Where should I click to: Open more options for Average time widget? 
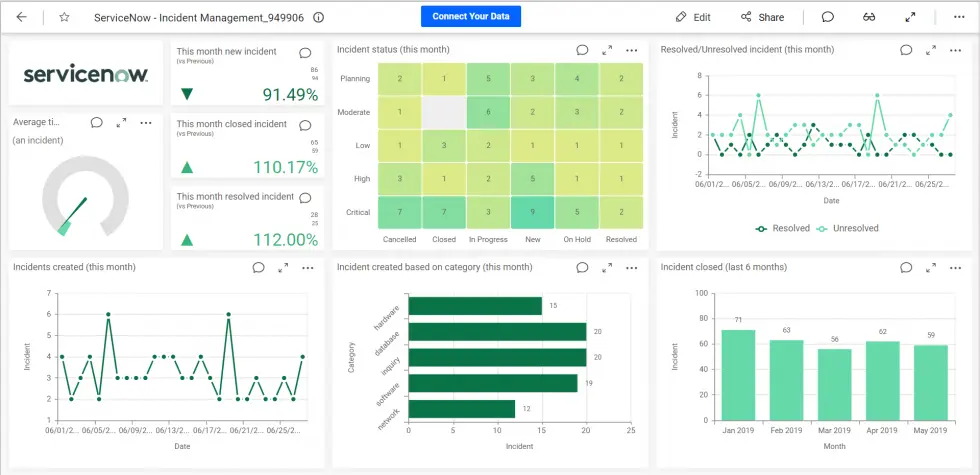pyautogui.click(x=146, y=122)
